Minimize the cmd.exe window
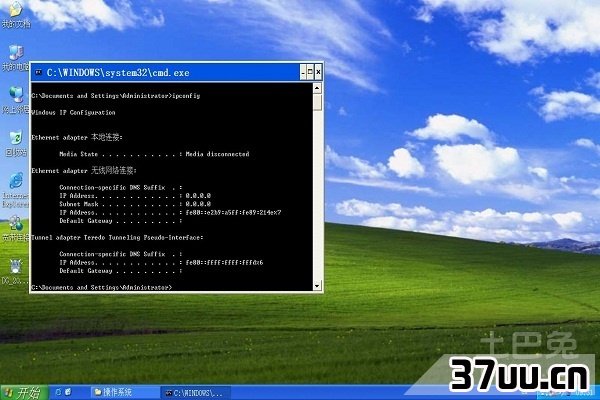600x400 pixels. click(x=303, y=72)
